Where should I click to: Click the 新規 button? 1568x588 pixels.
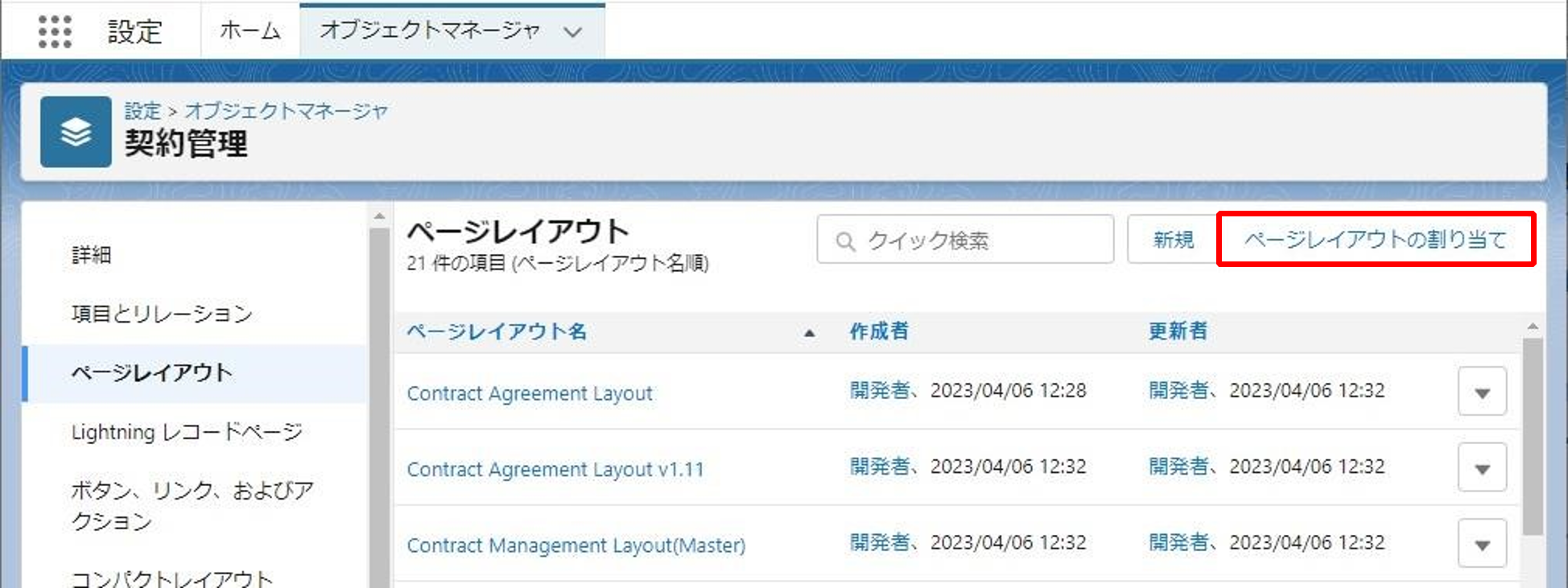click(x=1173, y=240)
